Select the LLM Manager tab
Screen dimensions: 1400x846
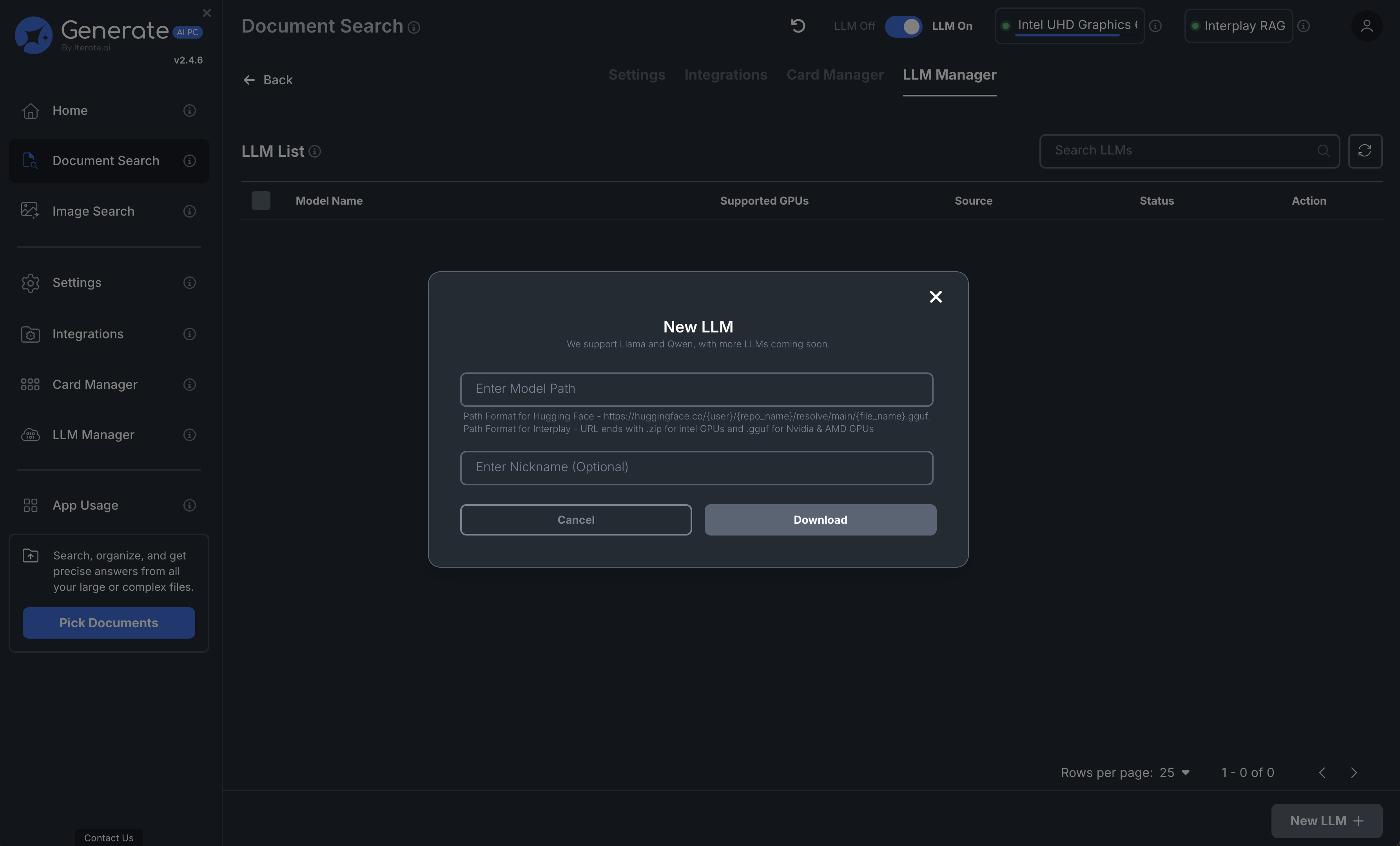(949, 75)
